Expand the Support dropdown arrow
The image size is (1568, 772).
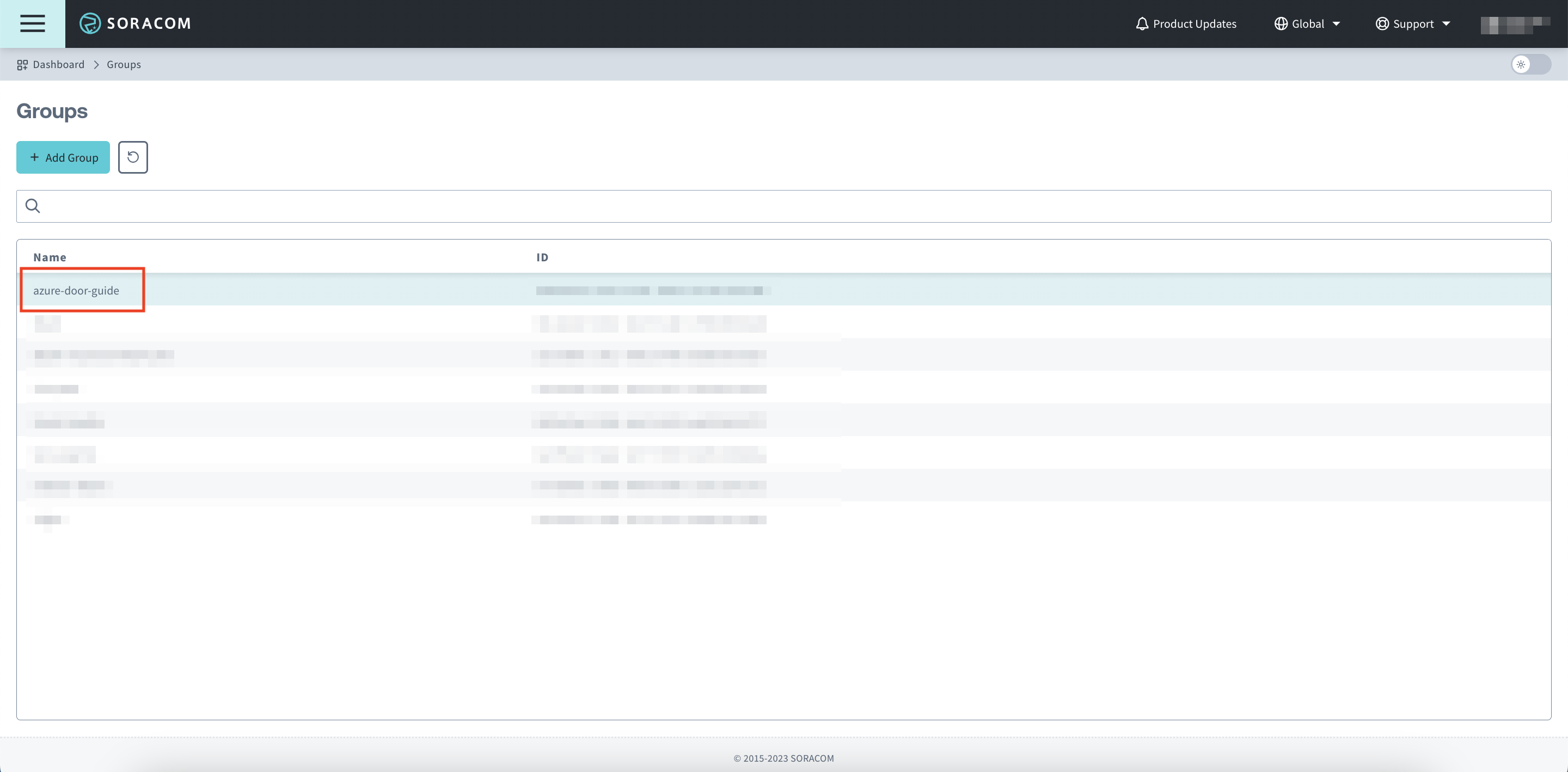tap(1446, 24)
